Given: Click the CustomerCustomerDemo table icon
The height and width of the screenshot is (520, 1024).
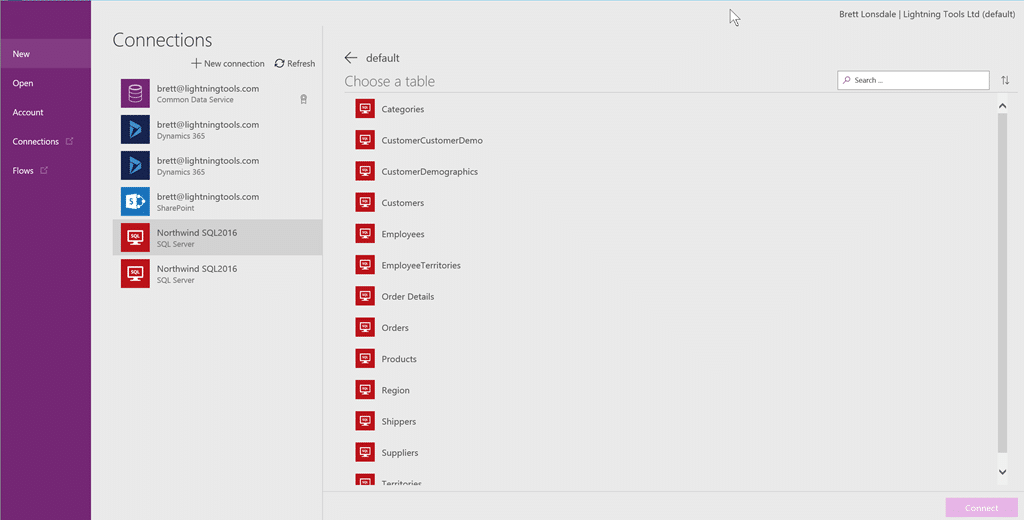Looking at the screenshot, I should tap(365, 140).
